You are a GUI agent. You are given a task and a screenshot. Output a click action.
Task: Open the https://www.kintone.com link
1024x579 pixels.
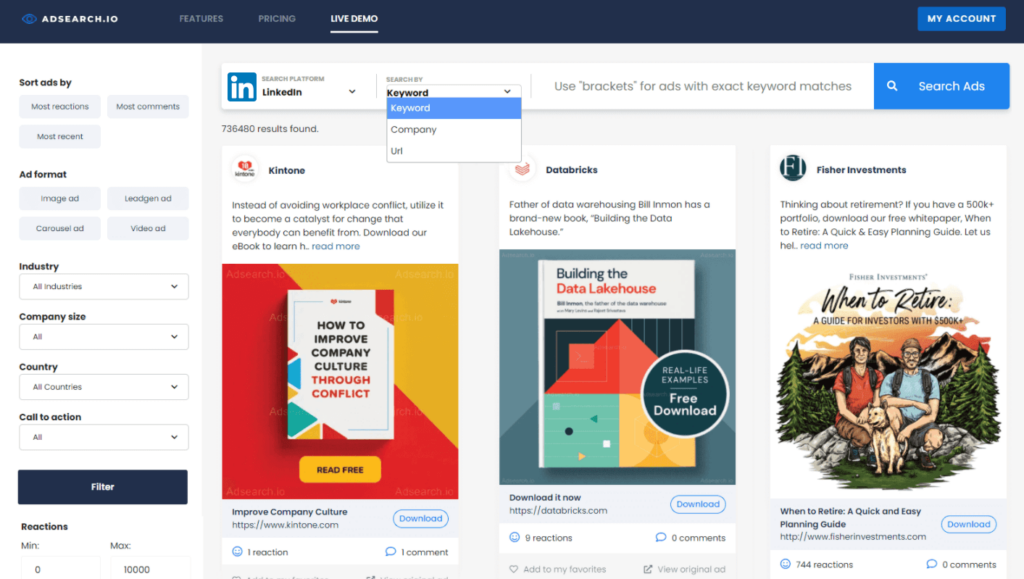click(x=285, y=525)
